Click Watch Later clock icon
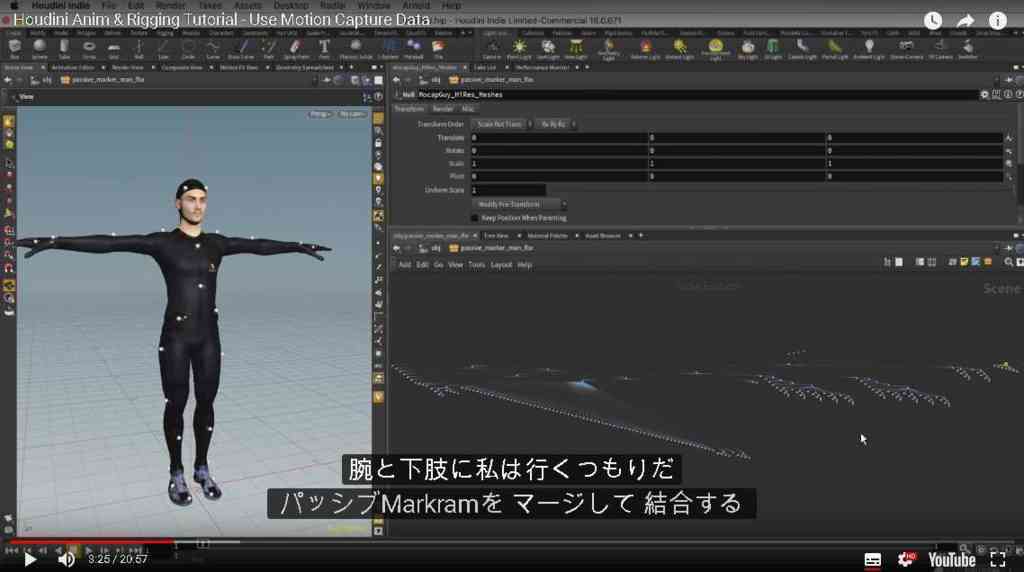Image resolution: width=1024 pixels, height=572 pixels. (x=933, y=21)
